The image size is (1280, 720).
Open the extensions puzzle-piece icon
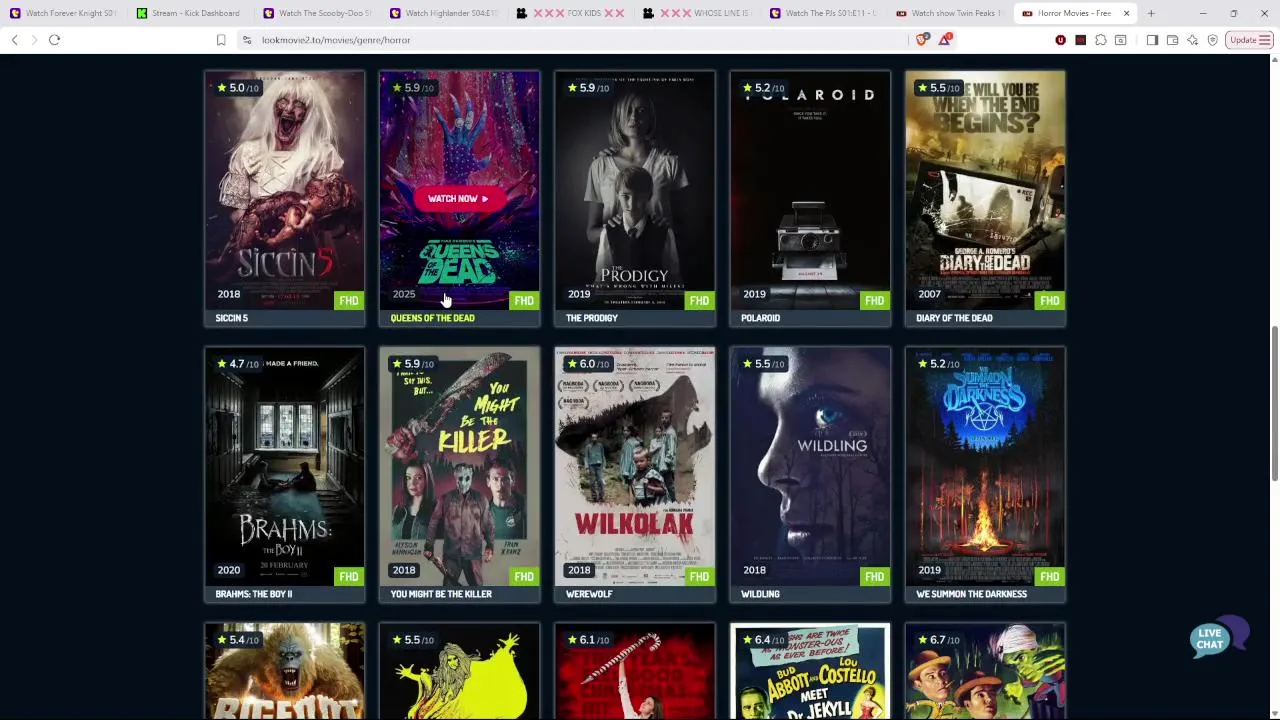tap(1101, 40)
